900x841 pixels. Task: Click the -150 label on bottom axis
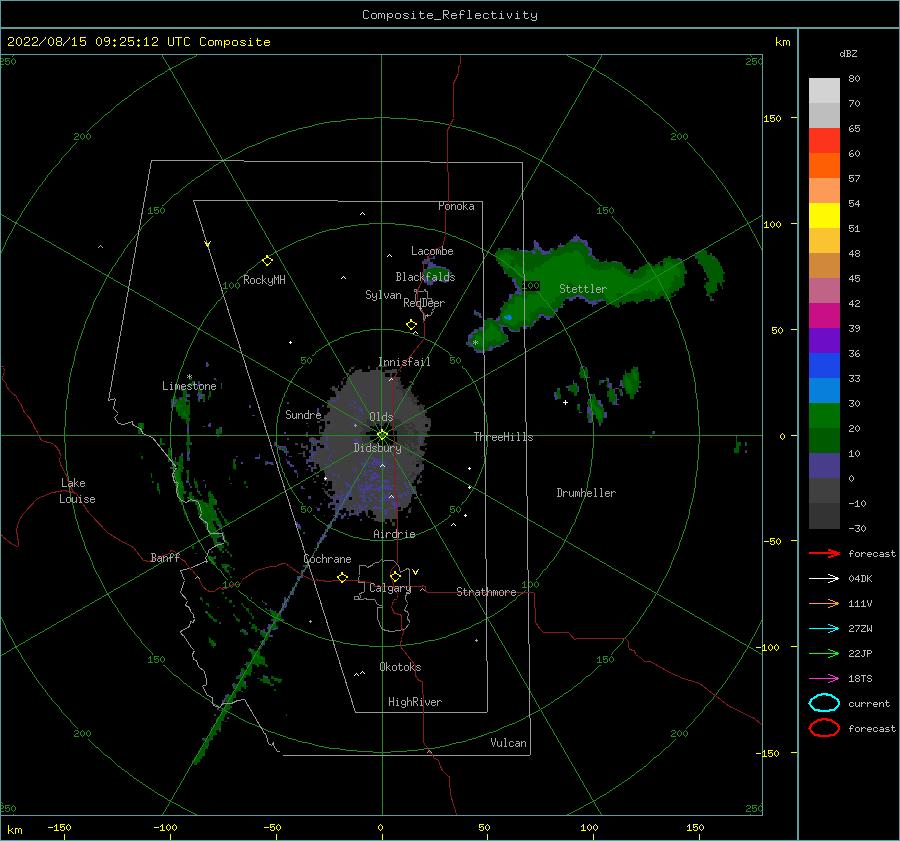click(x=59, y=828)
